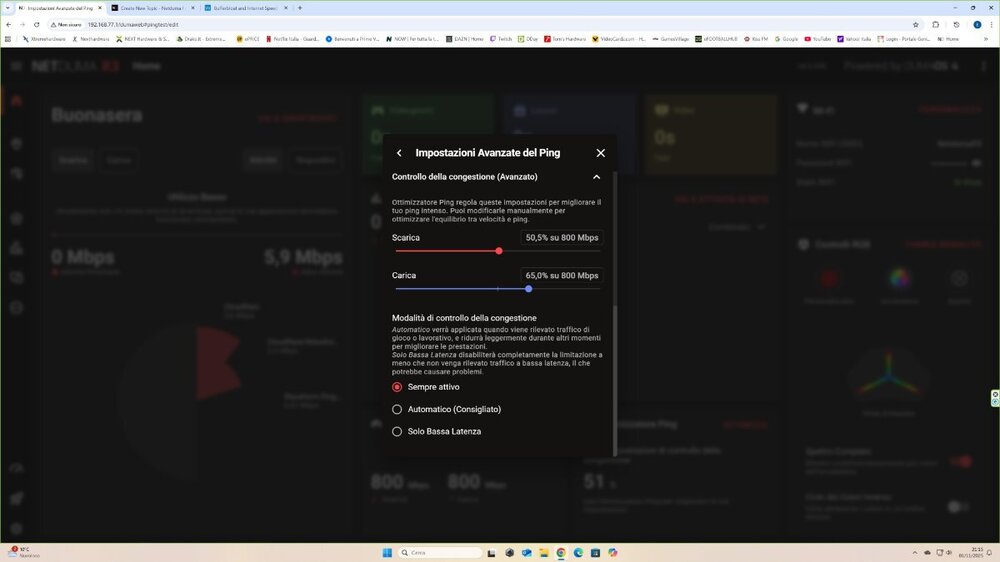Choose Automatico (Consigliato) mode

coord(397,409)
